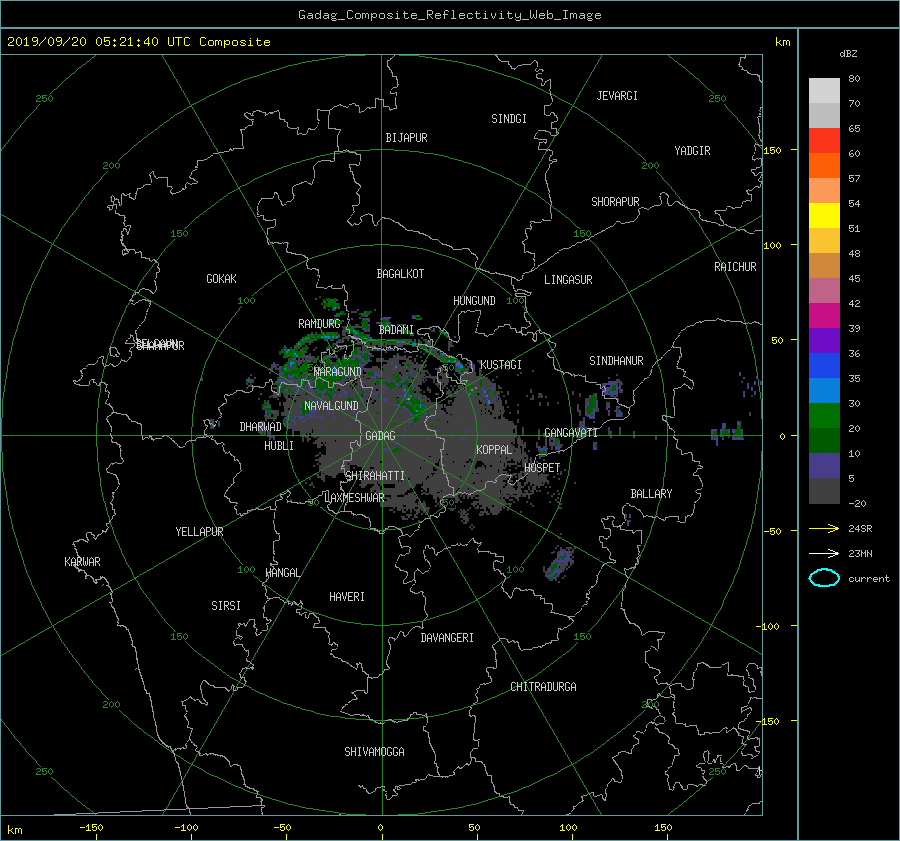Click the YELLAPUR city label
The width and height of the screenshot is (900, 841).
199,532
